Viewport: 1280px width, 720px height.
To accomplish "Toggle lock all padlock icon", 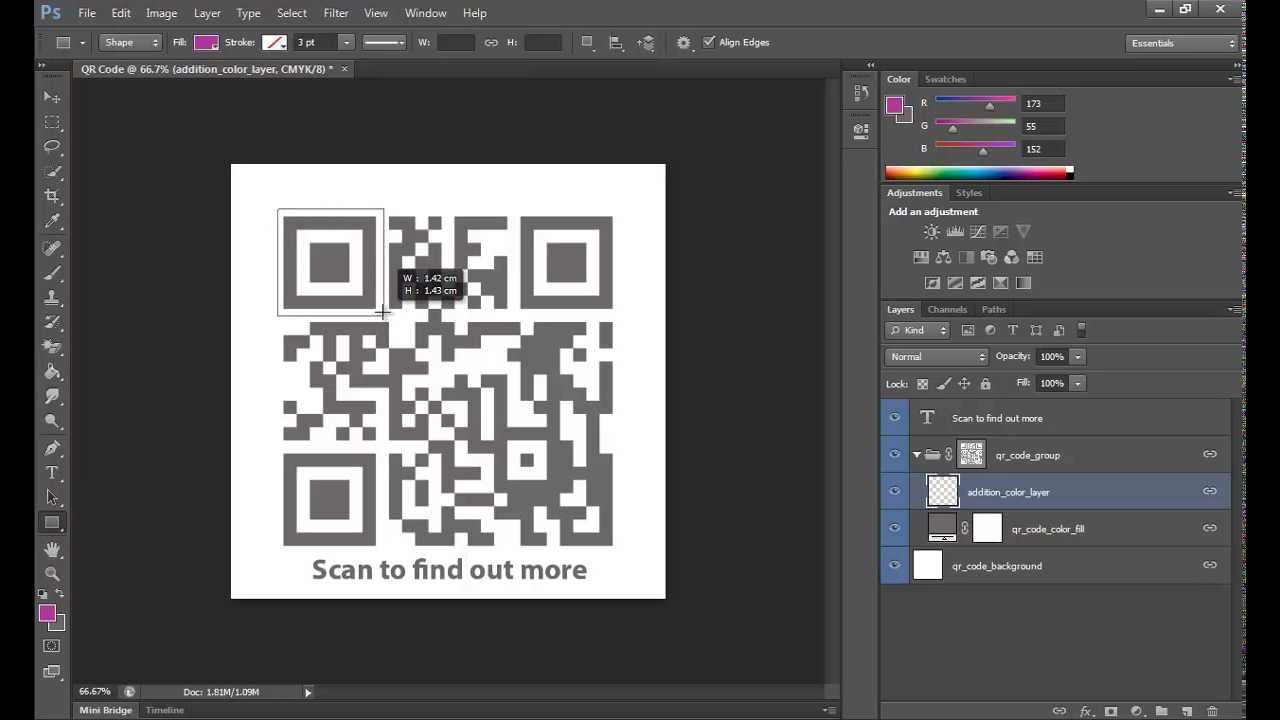I will (985, 384).
